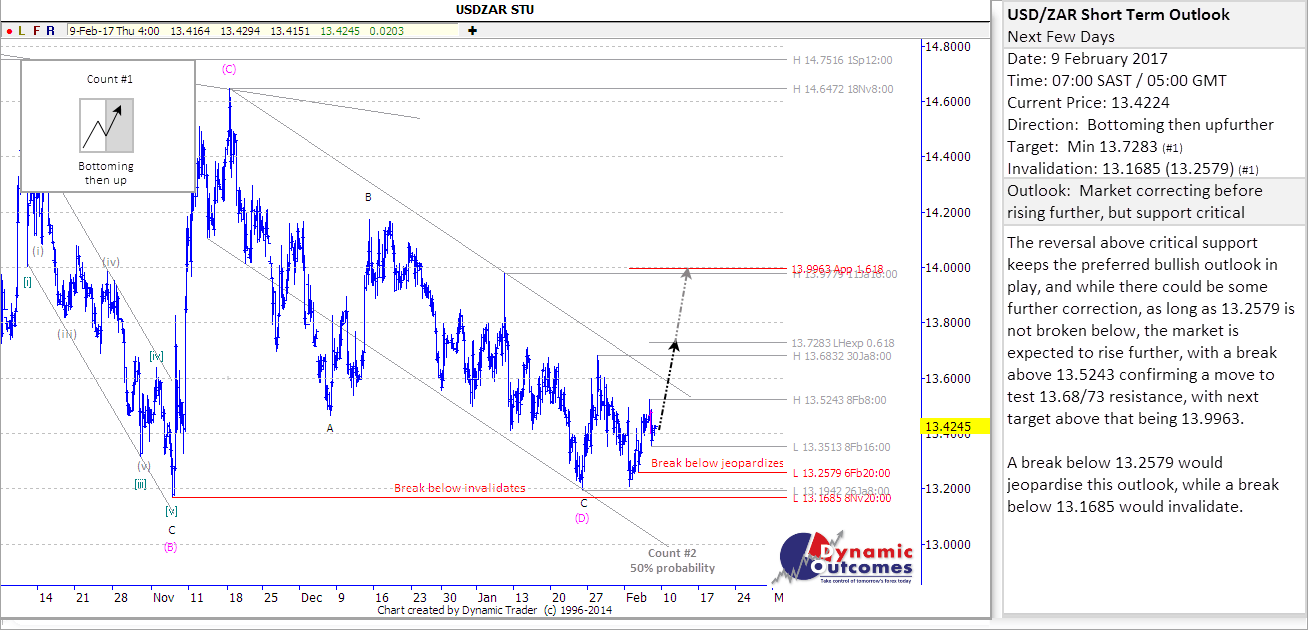Image resolution: width=1308 pixels, height=630 pixels.
Task: Click the Dynamic Outcomes logo
Action: (843, 558)
